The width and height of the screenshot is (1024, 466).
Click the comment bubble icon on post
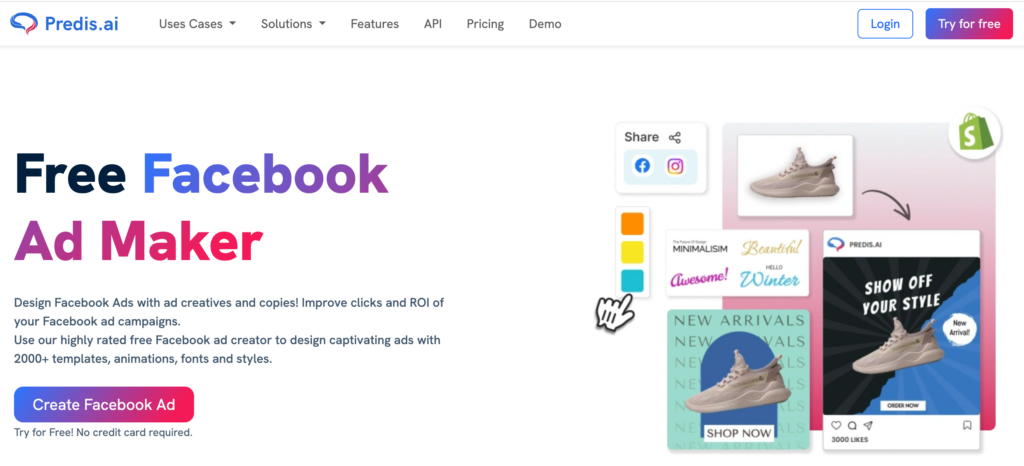pos(850,425)
